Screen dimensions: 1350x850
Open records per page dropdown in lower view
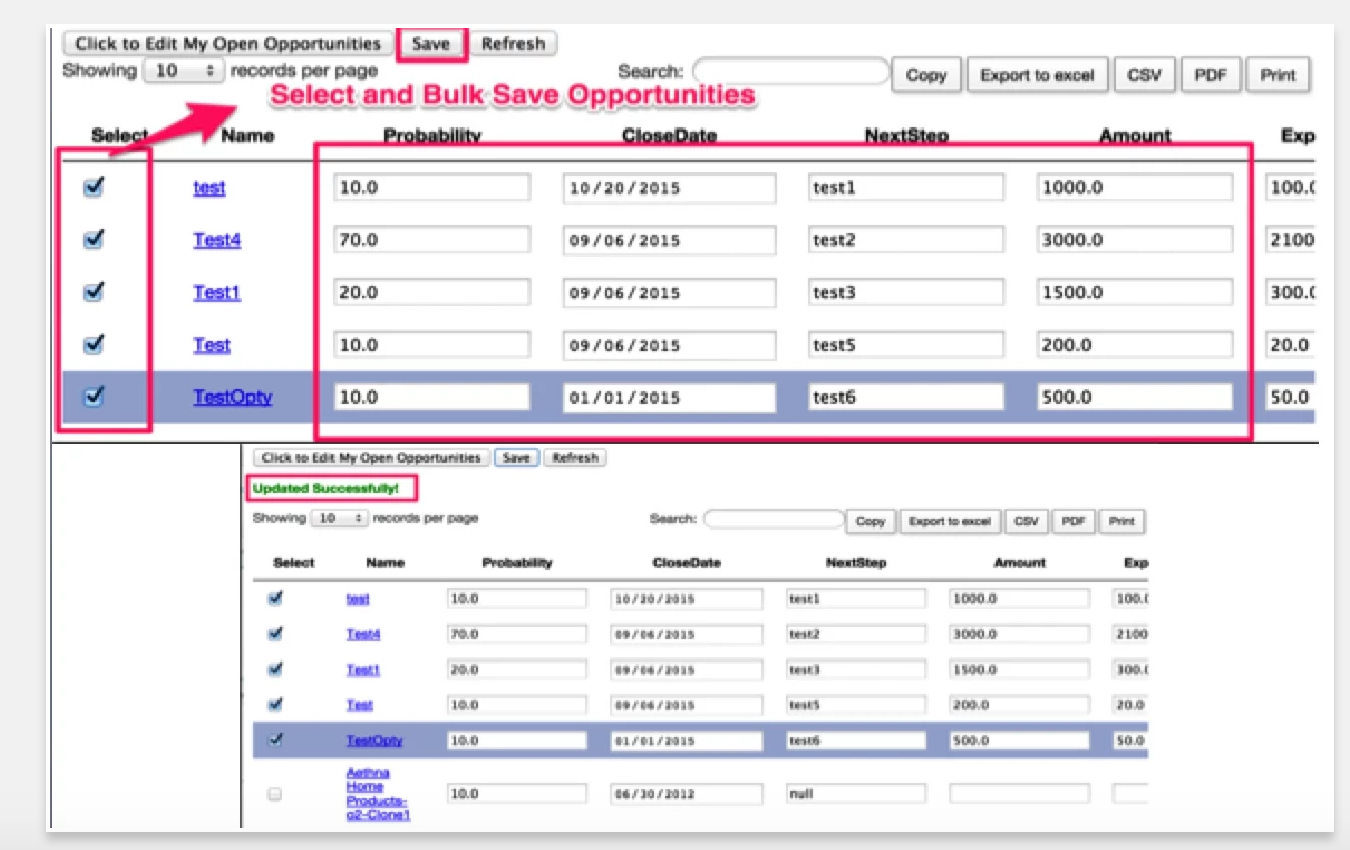(x=339, y=518)
